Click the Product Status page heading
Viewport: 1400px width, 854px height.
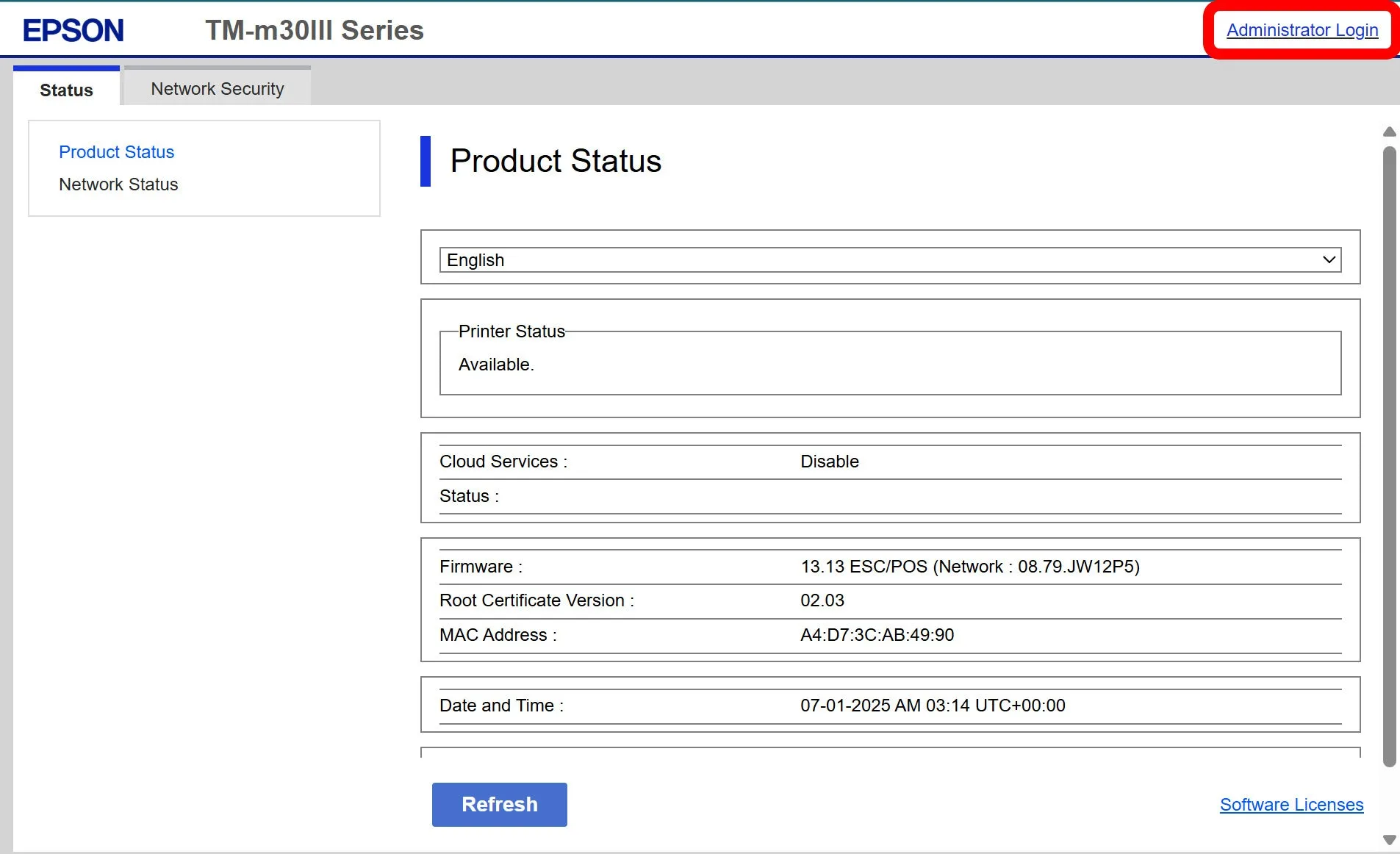556,160
